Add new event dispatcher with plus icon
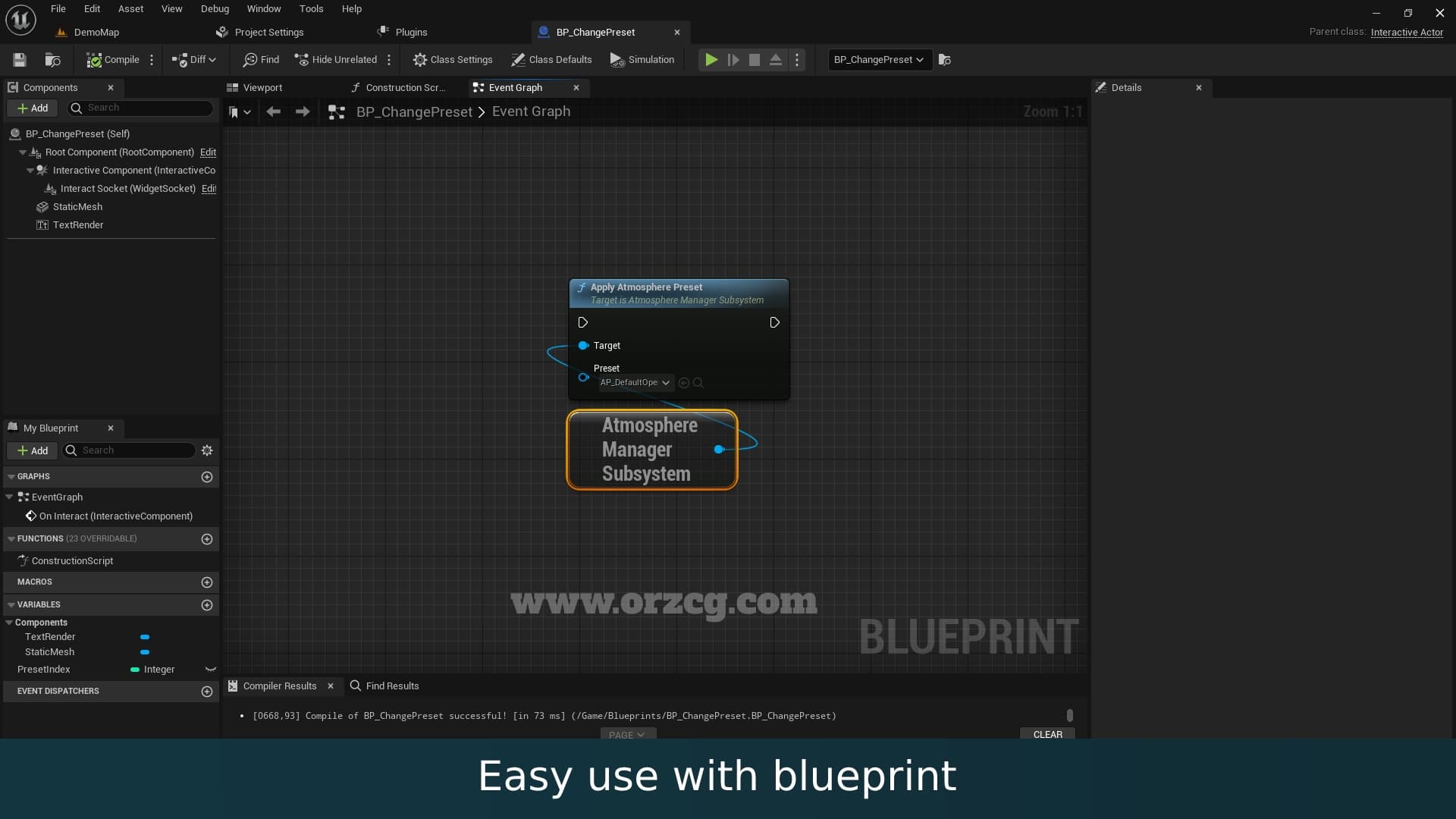 tap(207, 692)
